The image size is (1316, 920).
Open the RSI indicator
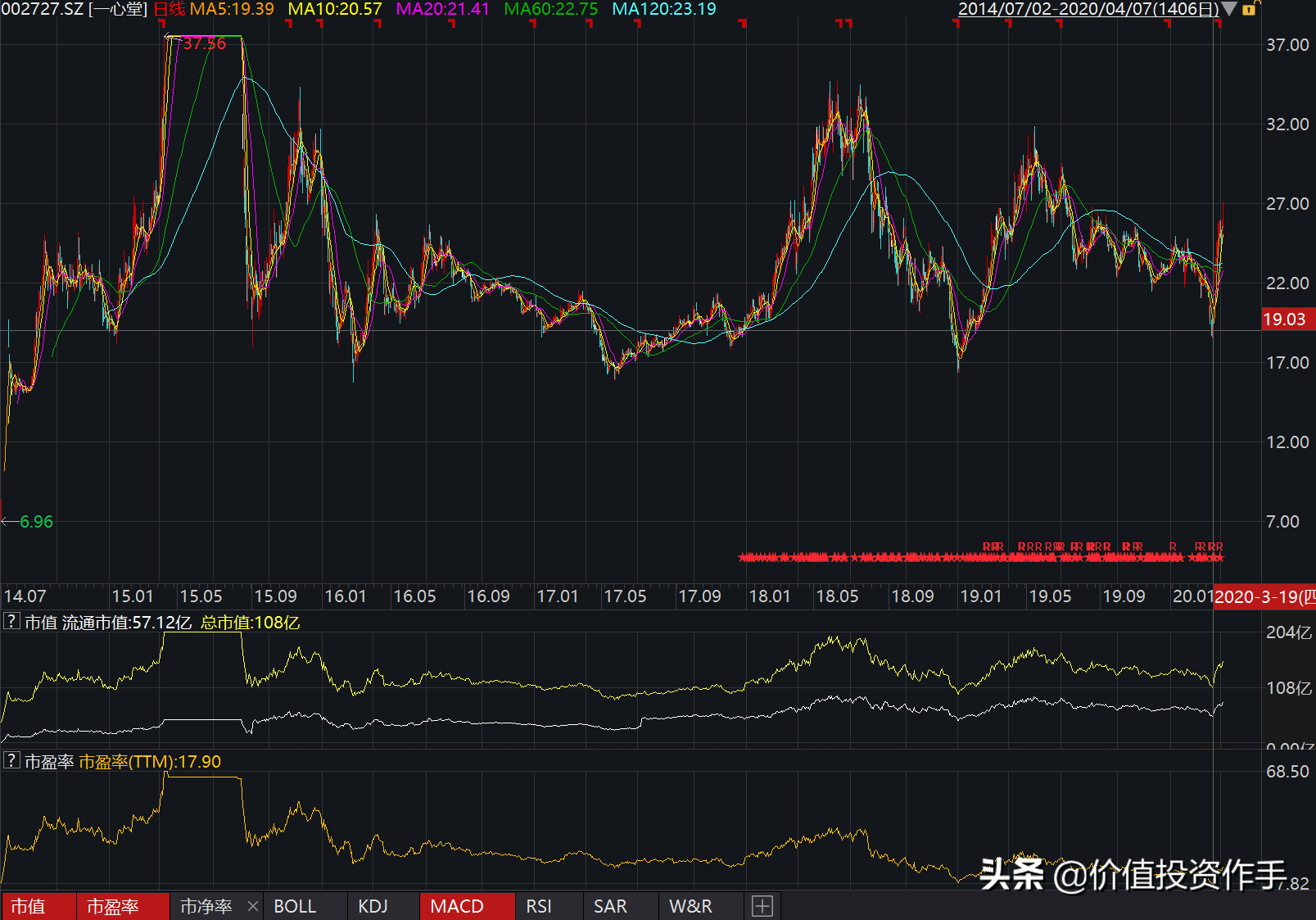click(539, 906)
